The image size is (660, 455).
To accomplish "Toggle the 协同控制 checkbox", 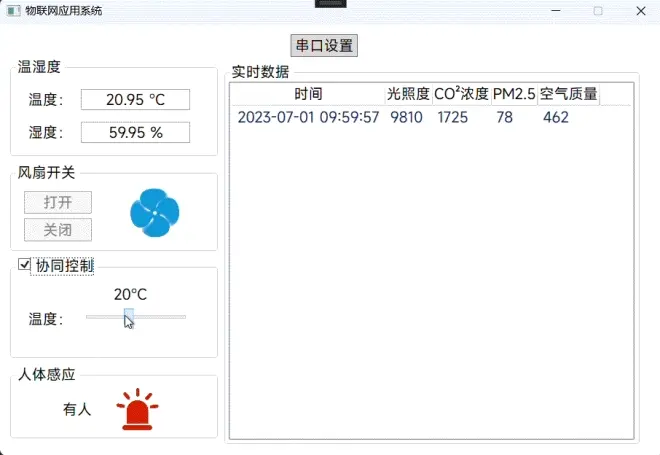I will tap(24, 265).
